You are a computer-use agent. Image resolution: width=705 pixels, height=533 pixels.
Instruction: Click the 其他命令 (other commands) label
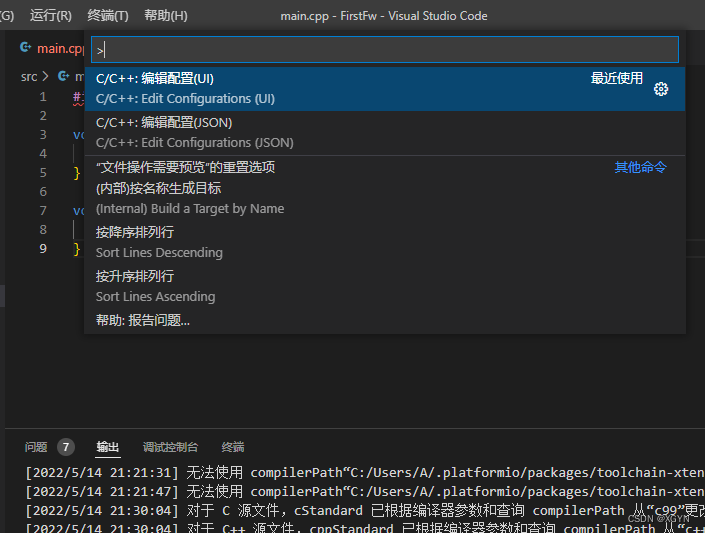[x=640, y=167]
